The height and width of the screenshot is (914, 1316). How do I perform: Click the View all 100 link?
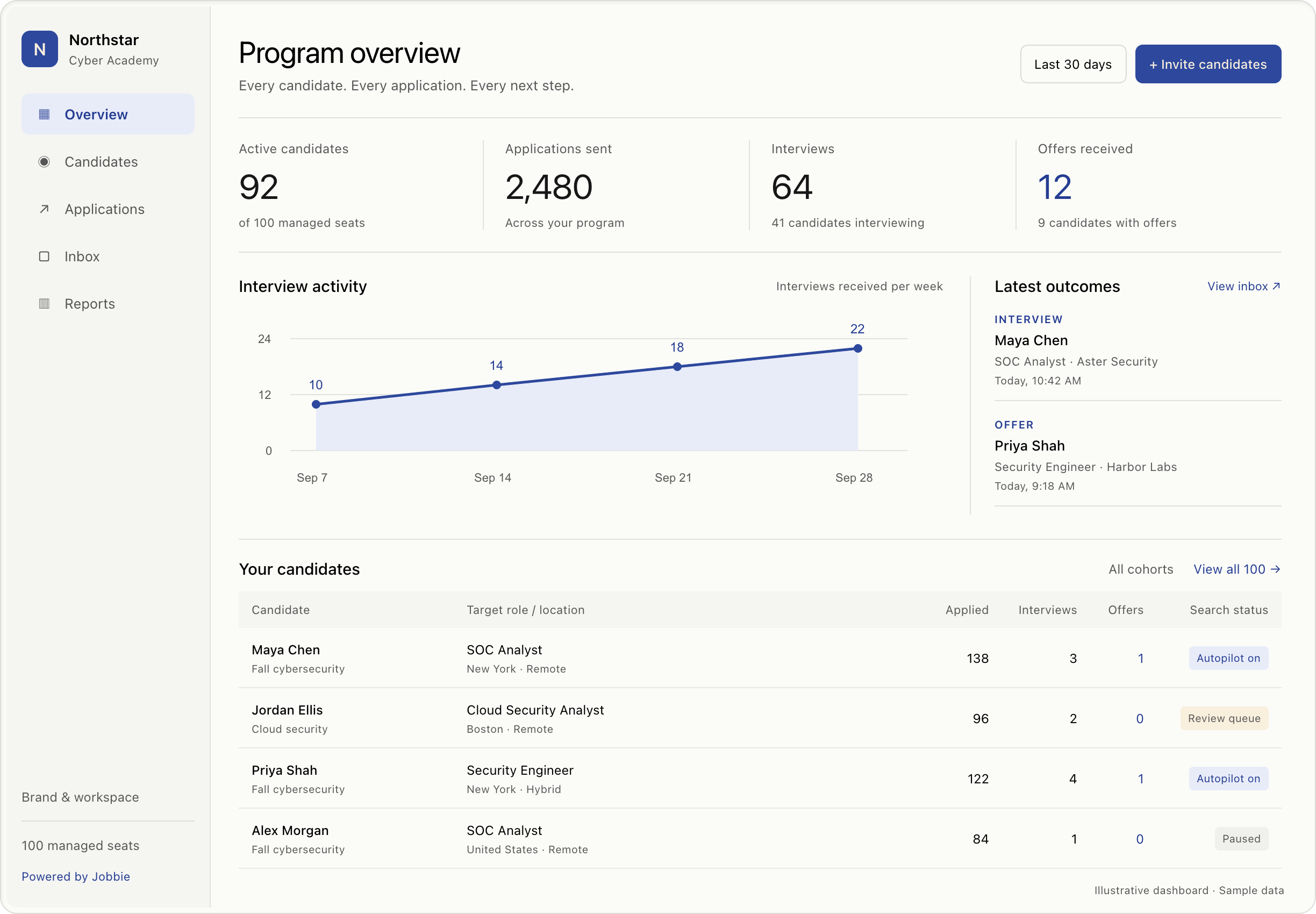click(1237, 569)
